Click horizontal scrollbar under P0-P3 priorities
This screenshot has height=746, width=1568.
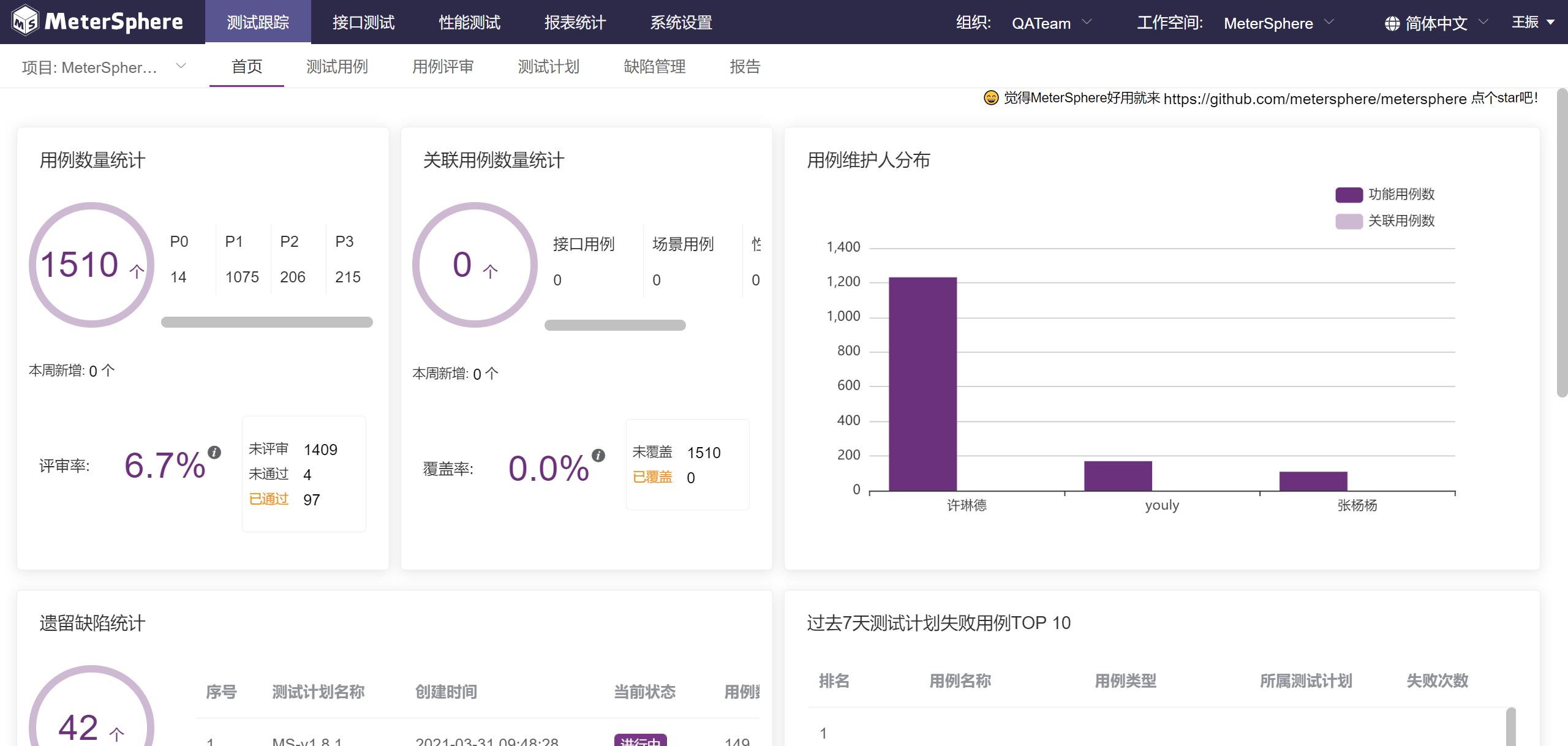coord(267,322)
